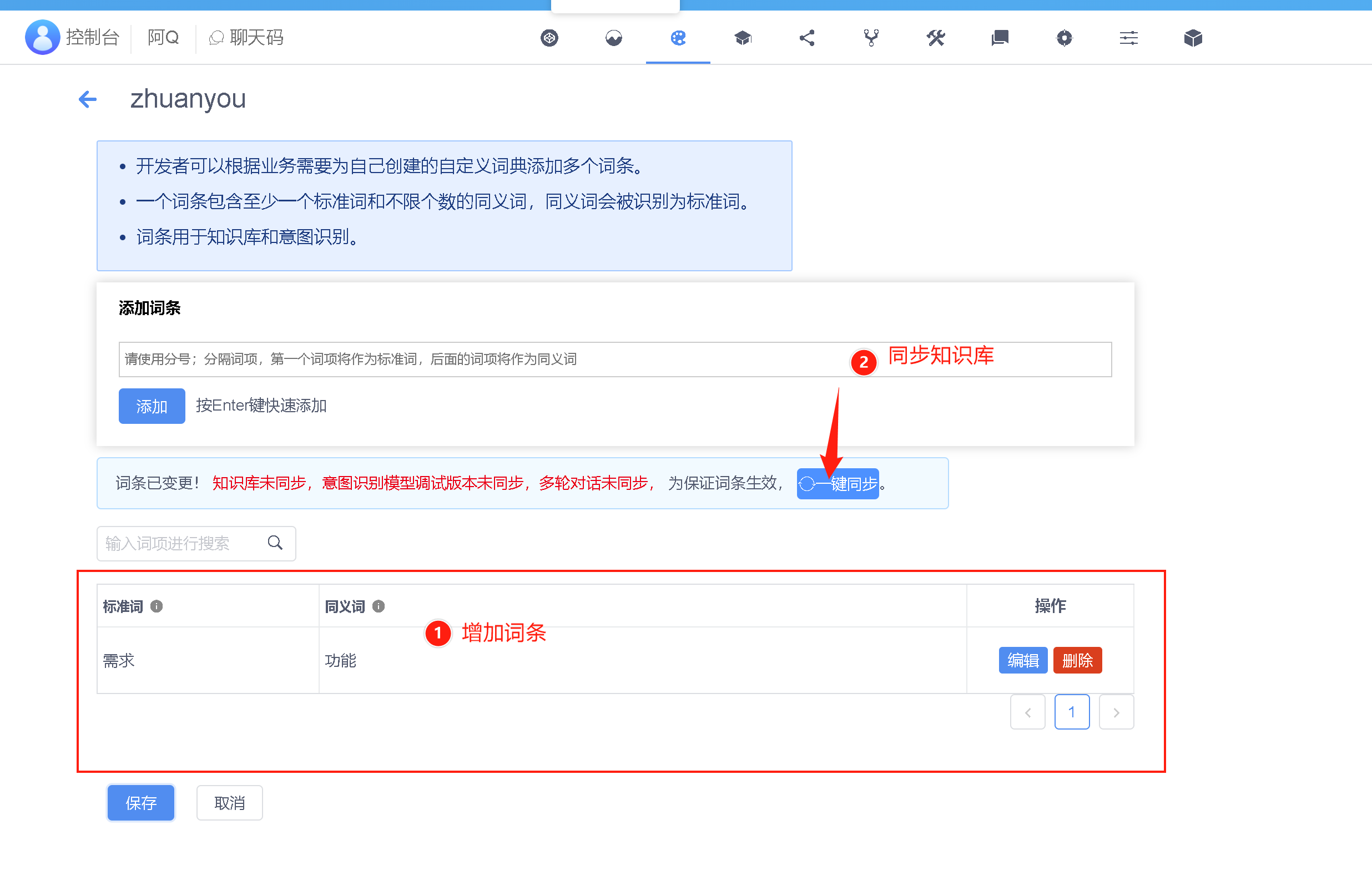
Task: Click the search magnifier icon
Action: [275, 543]
